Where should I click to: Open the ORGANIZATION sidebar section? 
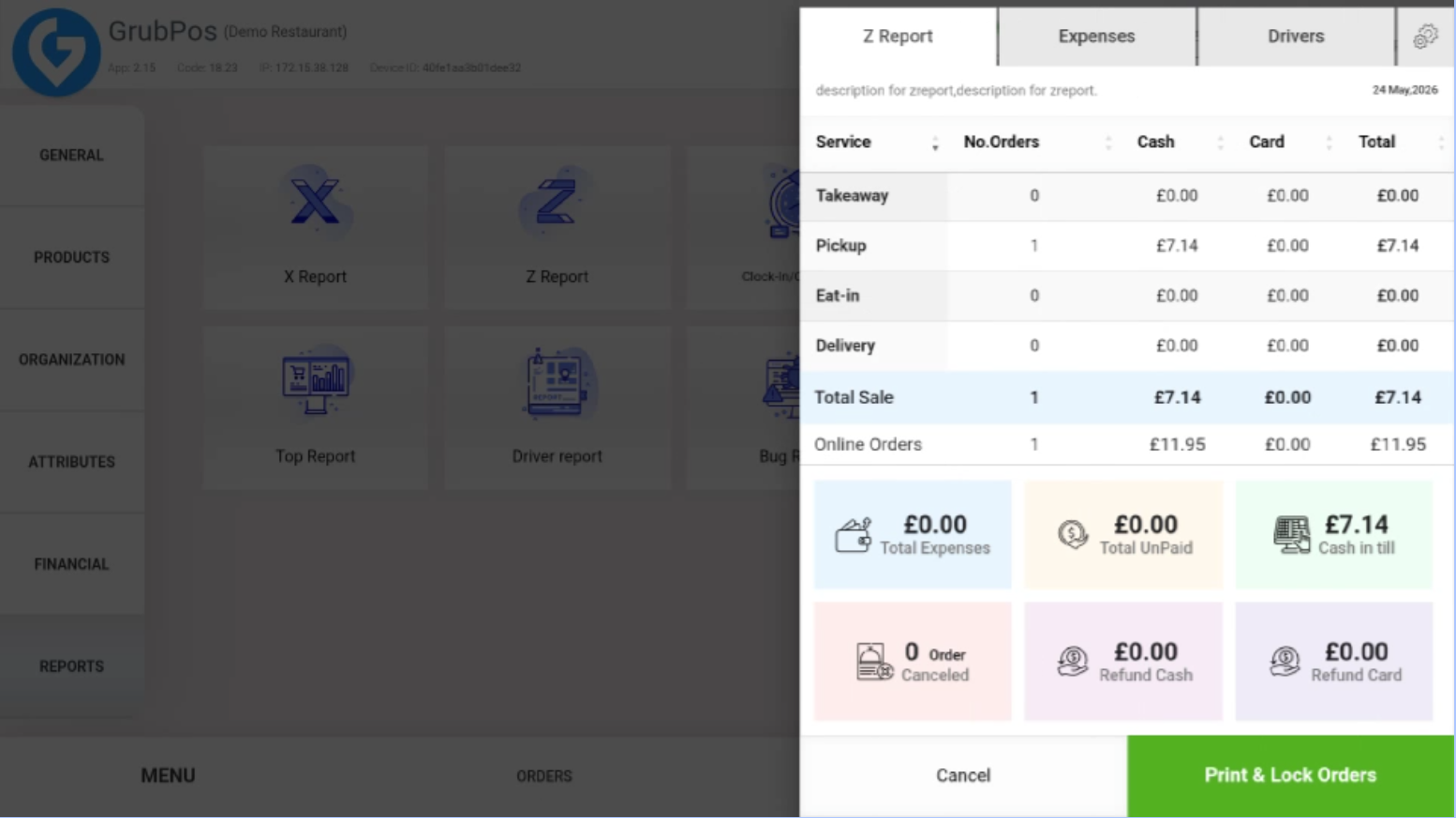(x=72, y=359)
